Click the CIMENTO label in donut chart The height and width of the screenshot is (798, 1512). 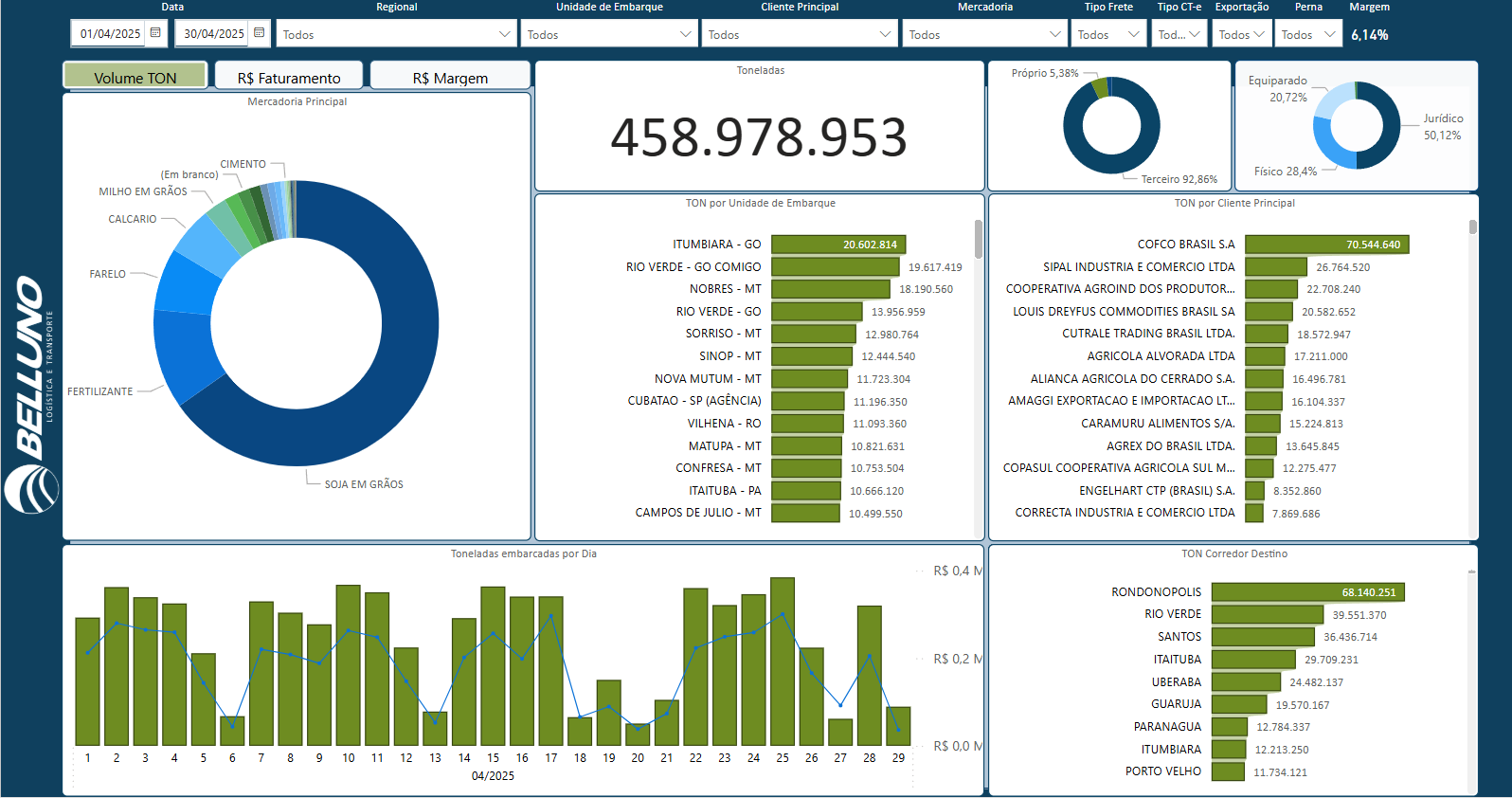coord(243,164)
